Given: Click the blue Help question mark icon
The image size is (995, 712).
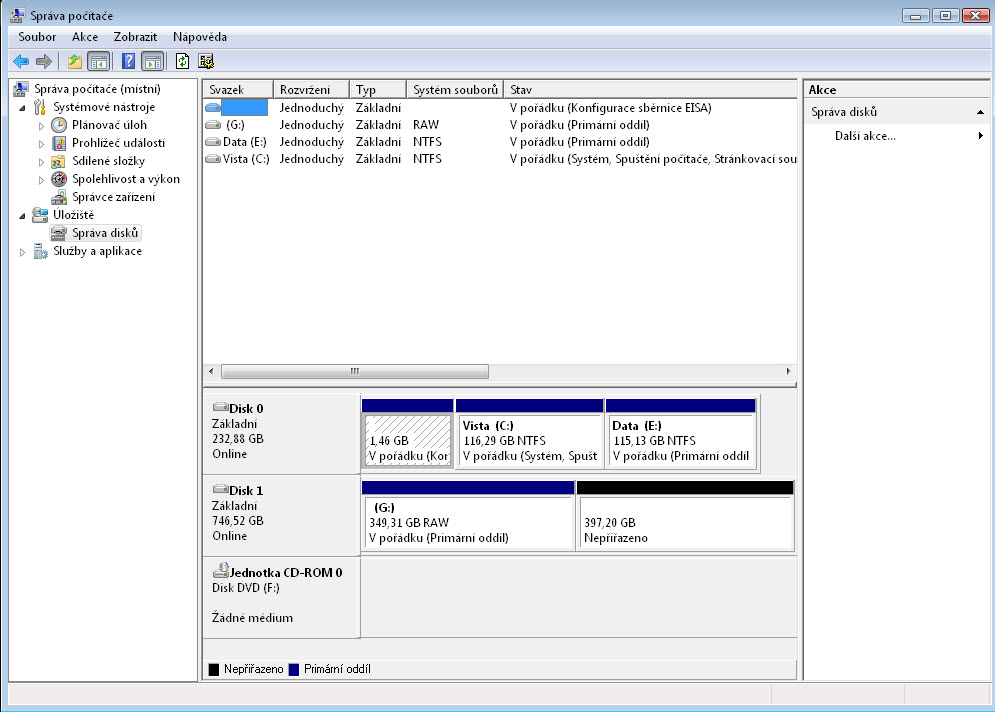Looking at the screenshot, I should tap(128, 61).
